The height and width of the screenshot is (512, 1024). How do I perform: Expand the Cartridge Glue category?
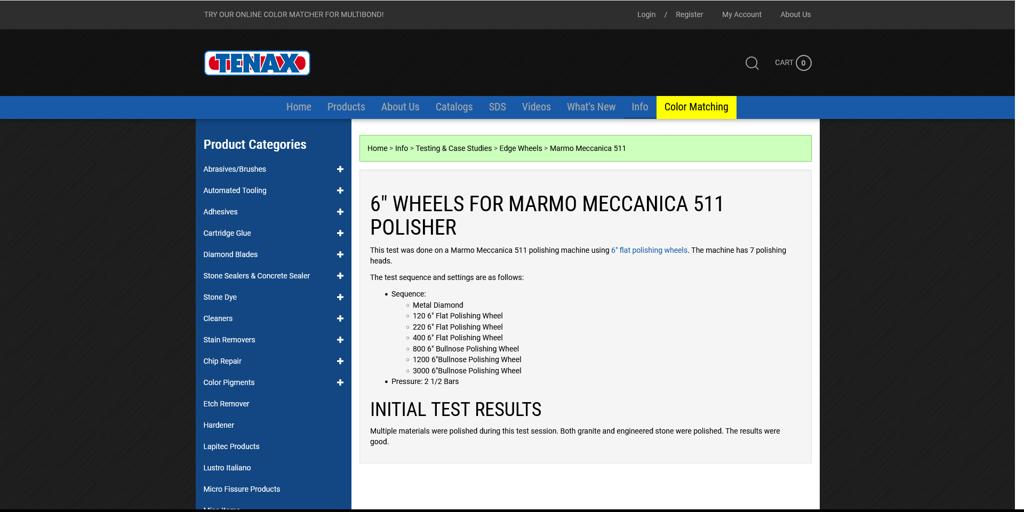[340, 233]
